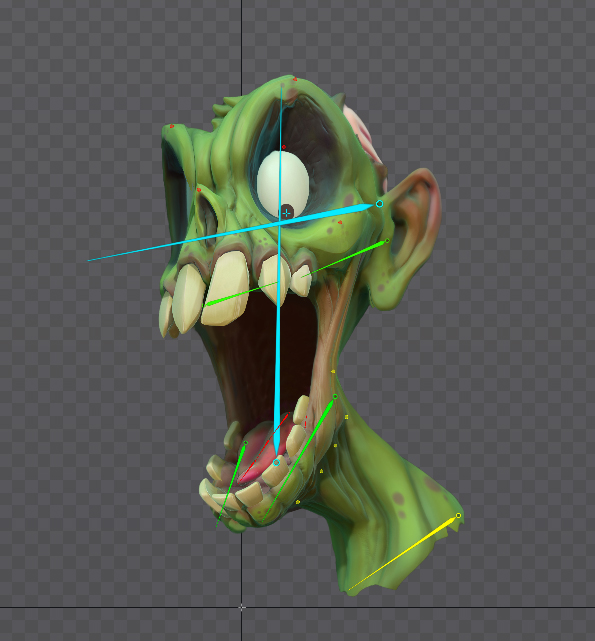Select the long green jaw bone at the cheek
The width and height of the screenshot is (595, 641).
(299, 459)
